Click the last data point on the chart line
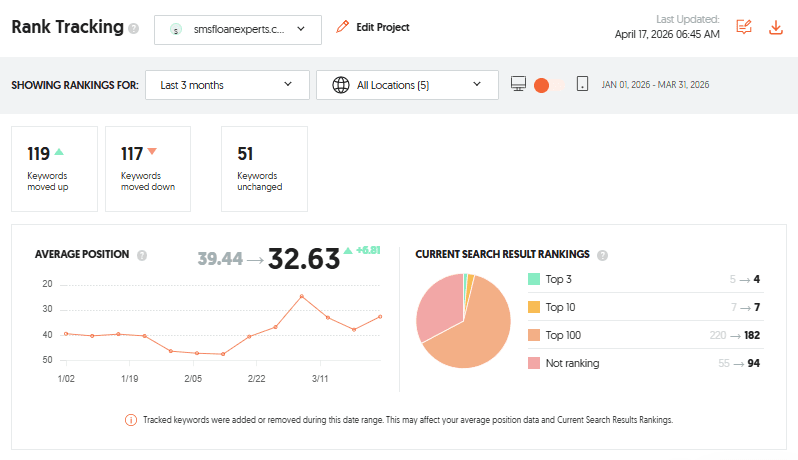Image resolution: width=798 pixels, height=460 pixels. (x=380, y=317)
